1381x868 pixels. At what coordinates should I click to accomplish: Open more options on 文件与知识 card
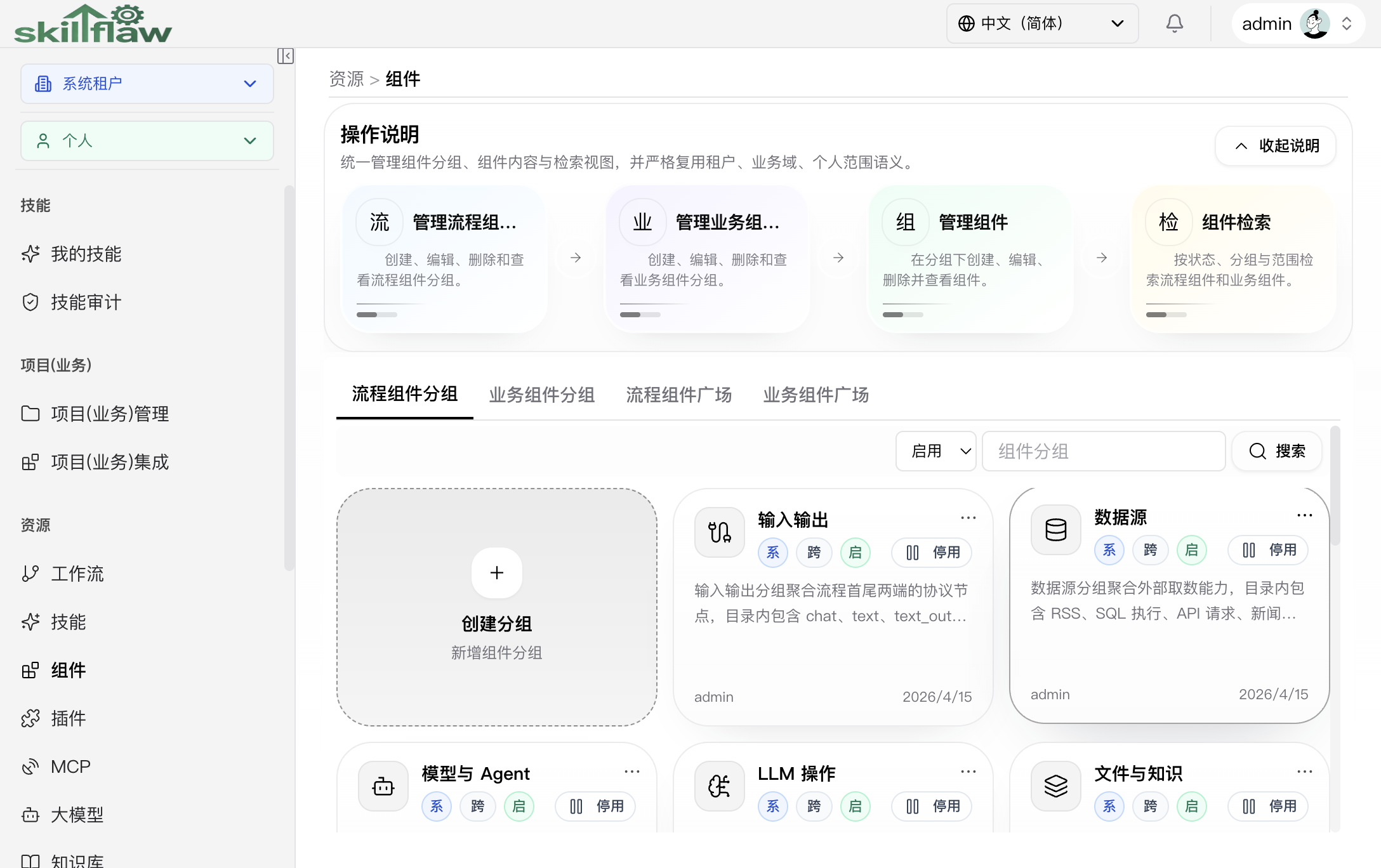(x=1305, y=772)
